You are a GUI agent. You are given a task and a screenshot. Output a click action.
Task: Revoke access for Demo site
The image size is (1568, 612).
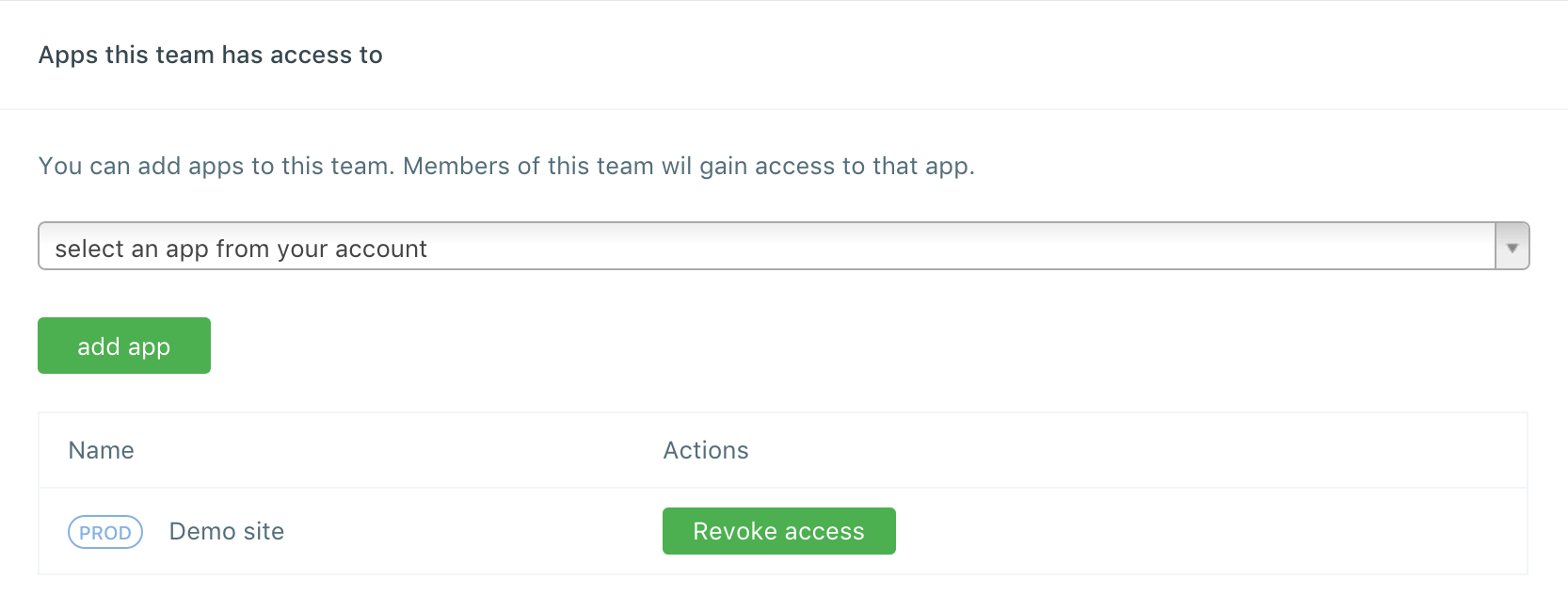pyautogui.click(x=778, y=531)
